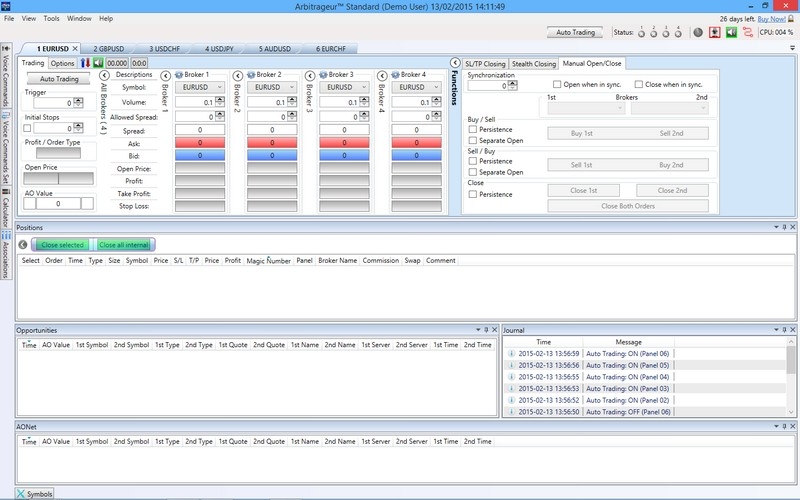The image size is (800, 500).
Task: Click the back arrow icon in Positions panel
Action: (23, 245)
